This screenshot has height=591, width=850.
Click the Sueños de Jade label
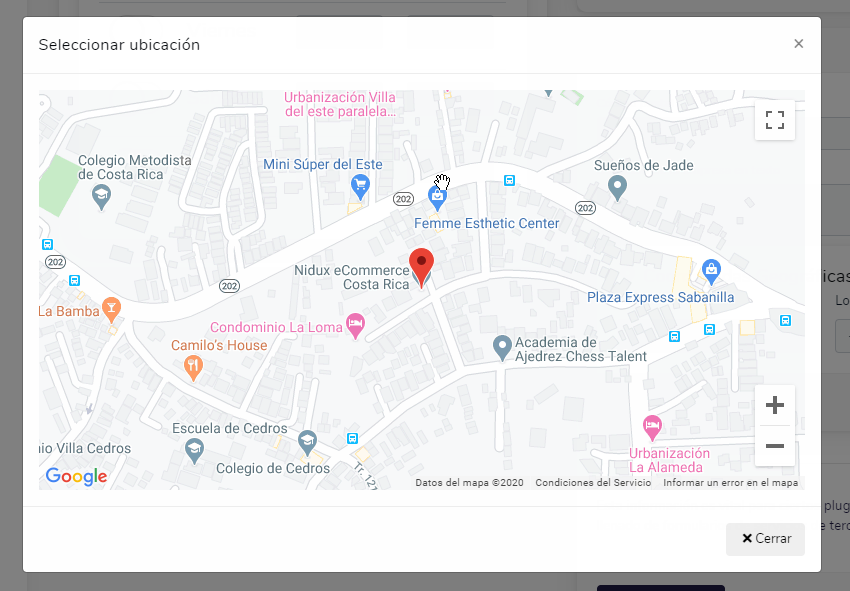click(643, 165)
